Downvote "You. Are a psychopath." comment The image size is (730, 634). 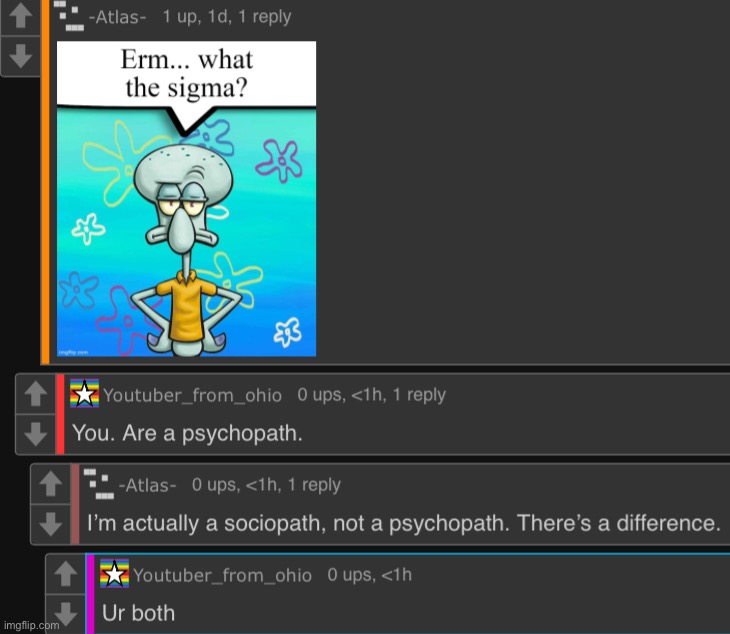[36, 434]
